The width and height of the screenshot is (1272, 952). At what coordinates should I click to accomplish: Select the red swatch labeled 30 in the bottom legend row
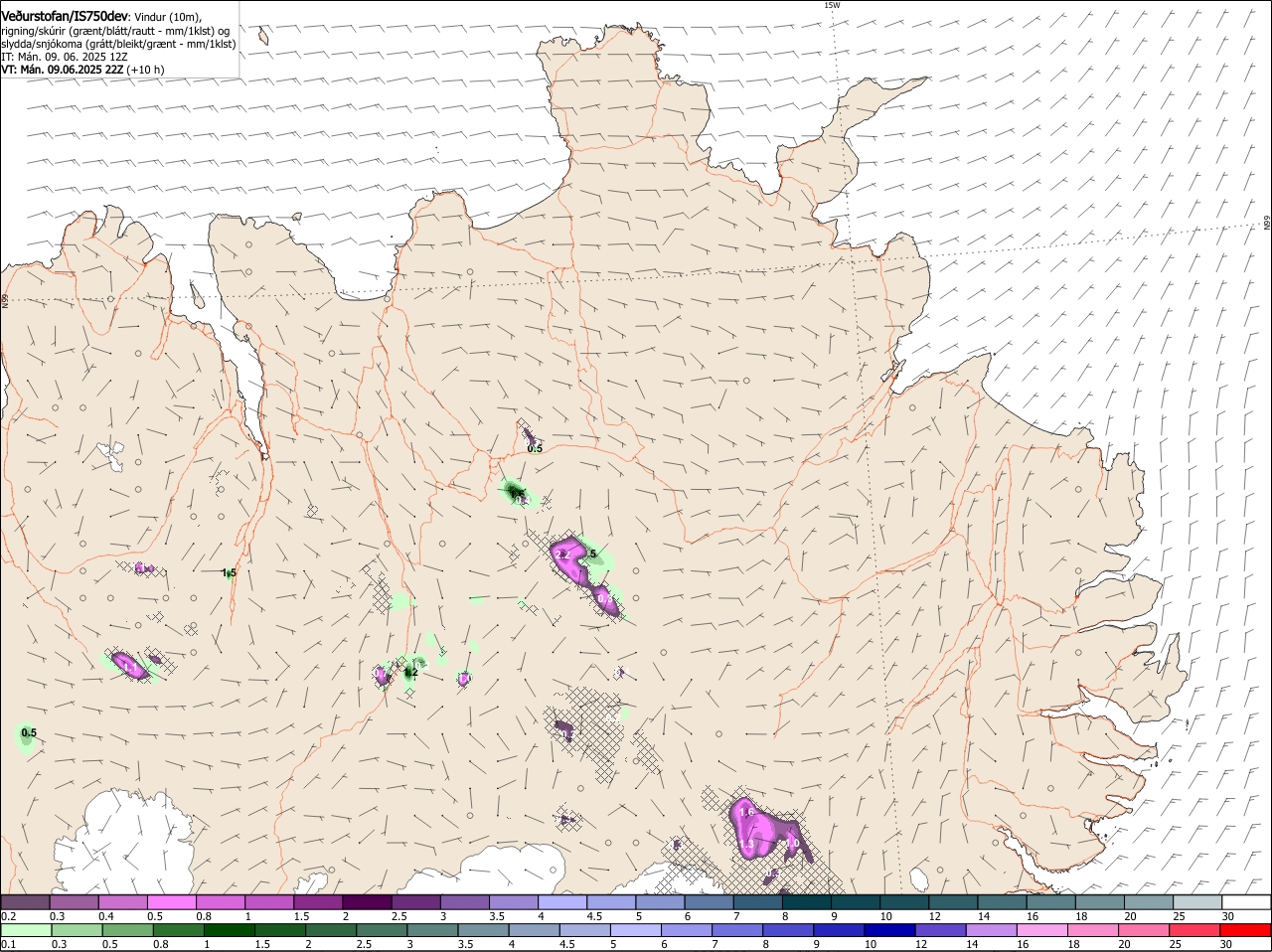tap(1245, 930)
